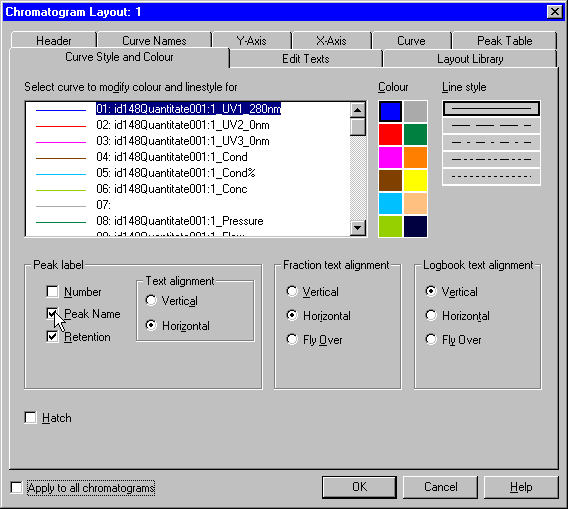Enable the Hatch checkbox

point(30,417)
